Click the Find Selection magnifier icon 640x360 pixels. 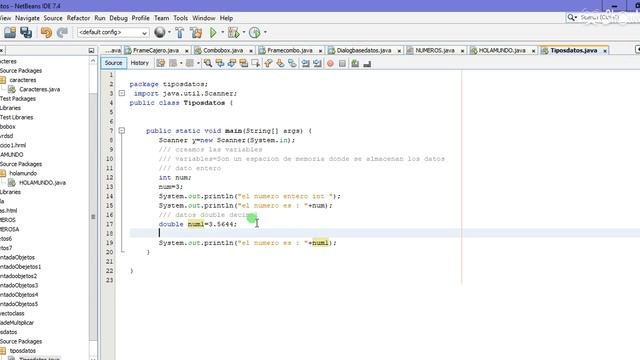pyautogui.click(x=208, y=63)
